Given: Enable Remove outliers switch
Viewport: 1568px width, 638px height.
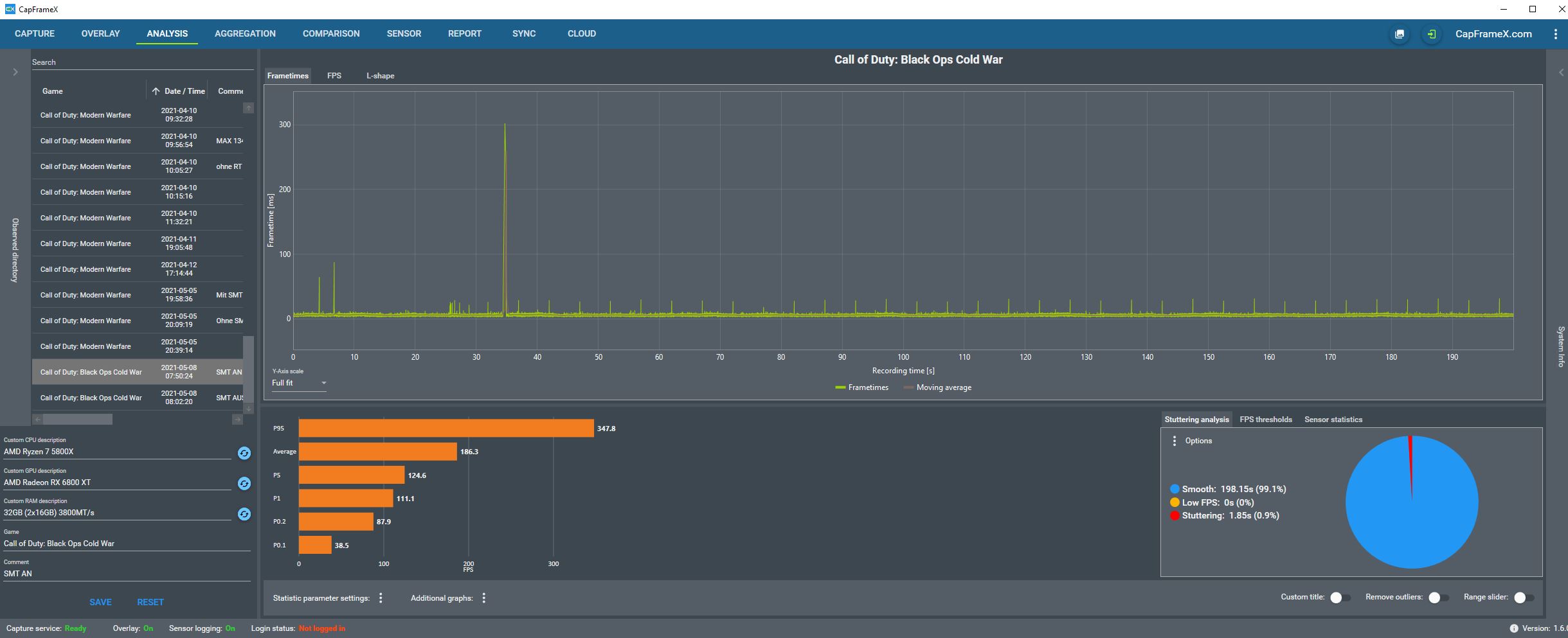Looking at the screenshot, I should [x=1438, y=598].
